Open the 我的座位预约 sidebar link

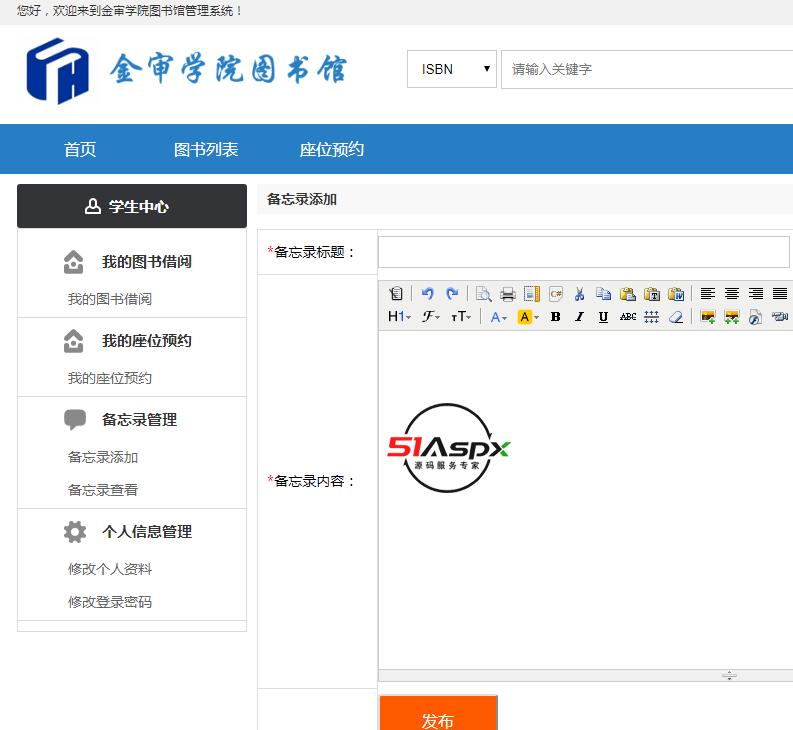coord(110,378)
